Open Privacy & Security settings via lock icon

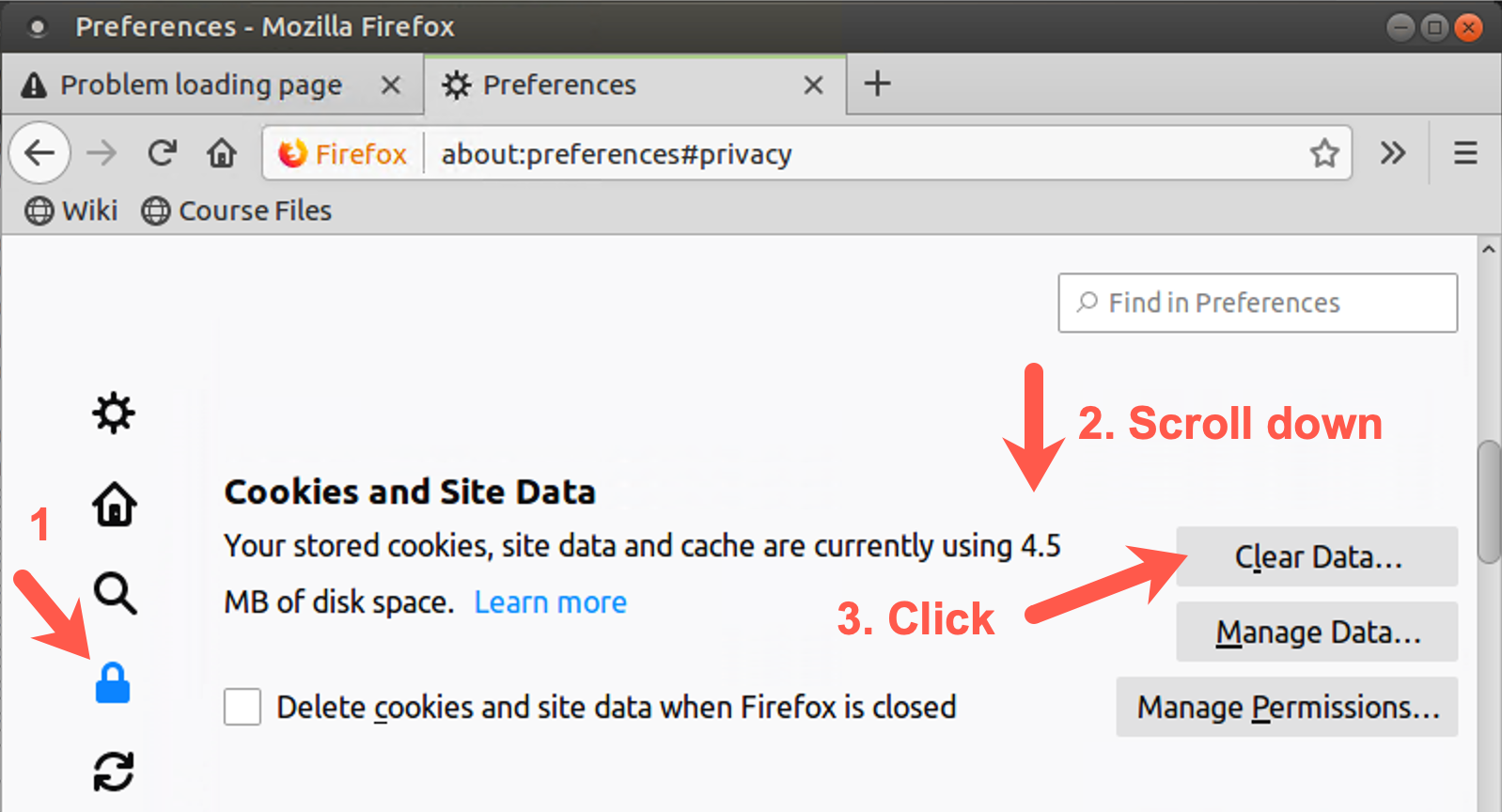pyautogui.click(x=113, y=683)
